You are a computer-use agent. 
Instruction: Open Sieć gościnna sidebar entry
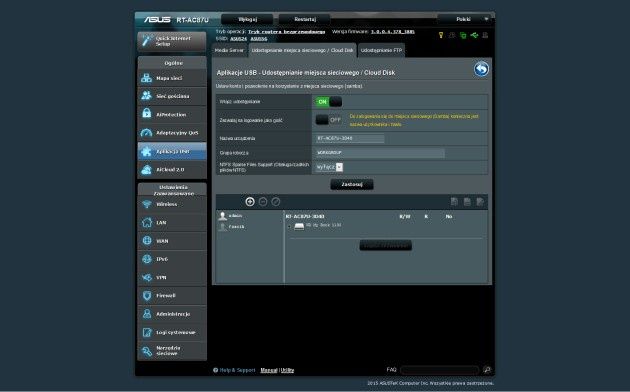pos(172,96)
